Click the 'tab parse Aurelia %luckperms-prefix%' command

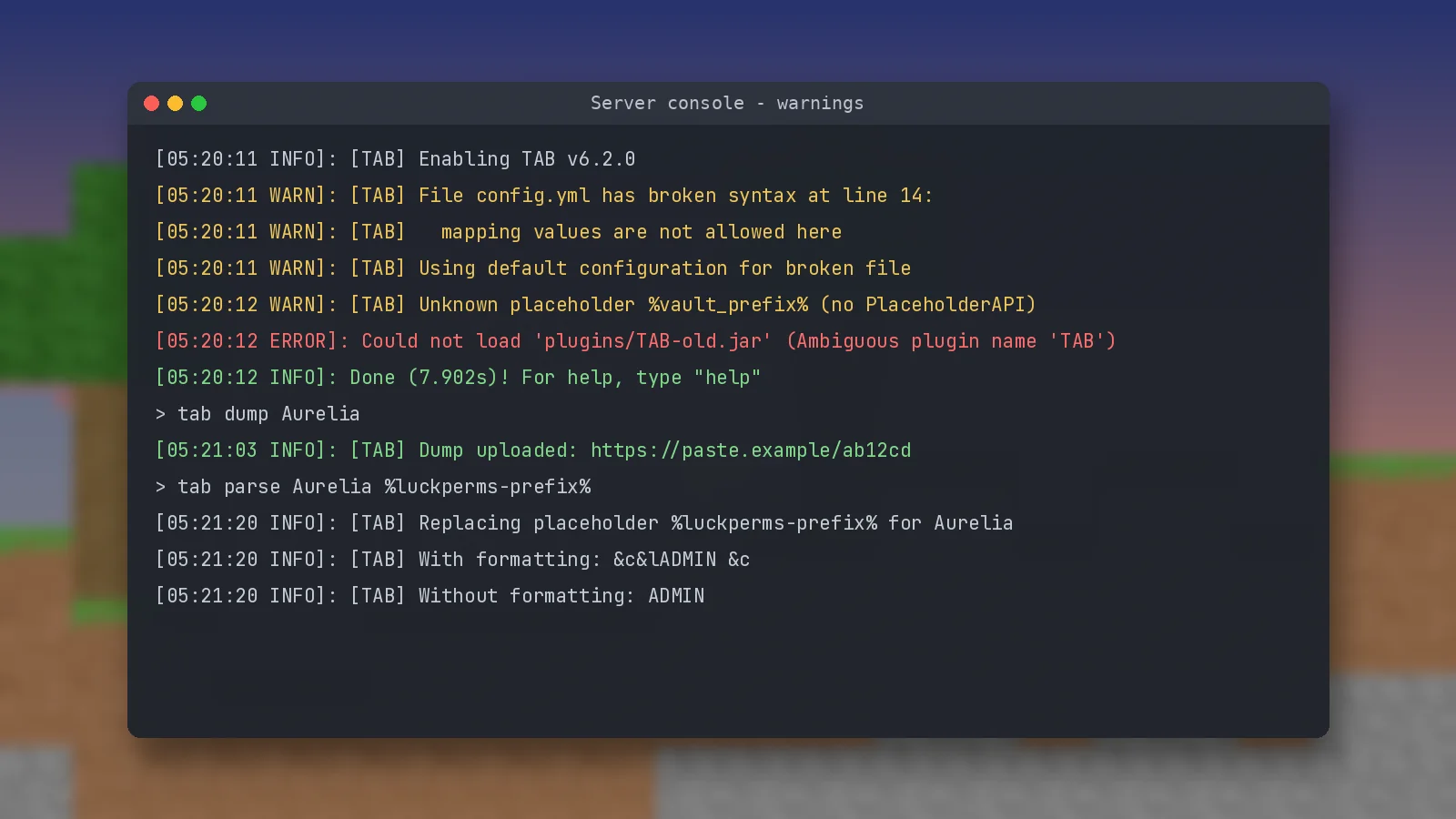pos(373,487)
